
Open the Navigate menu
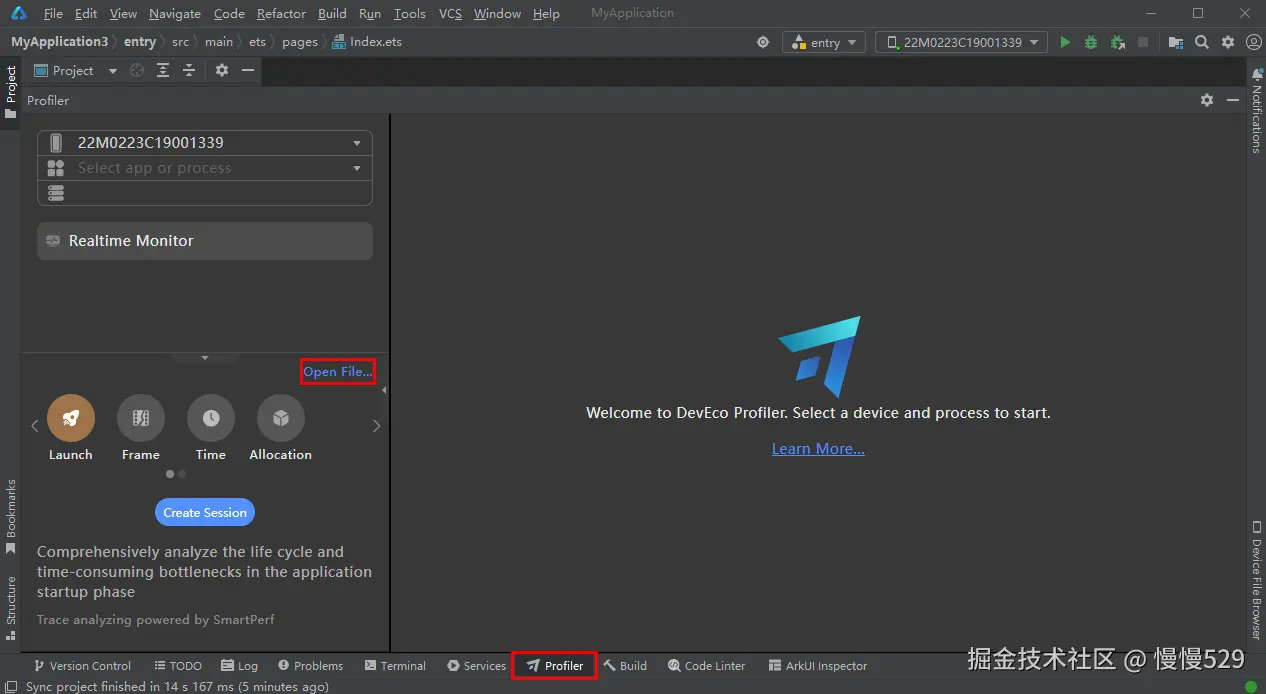coord(175,13)
